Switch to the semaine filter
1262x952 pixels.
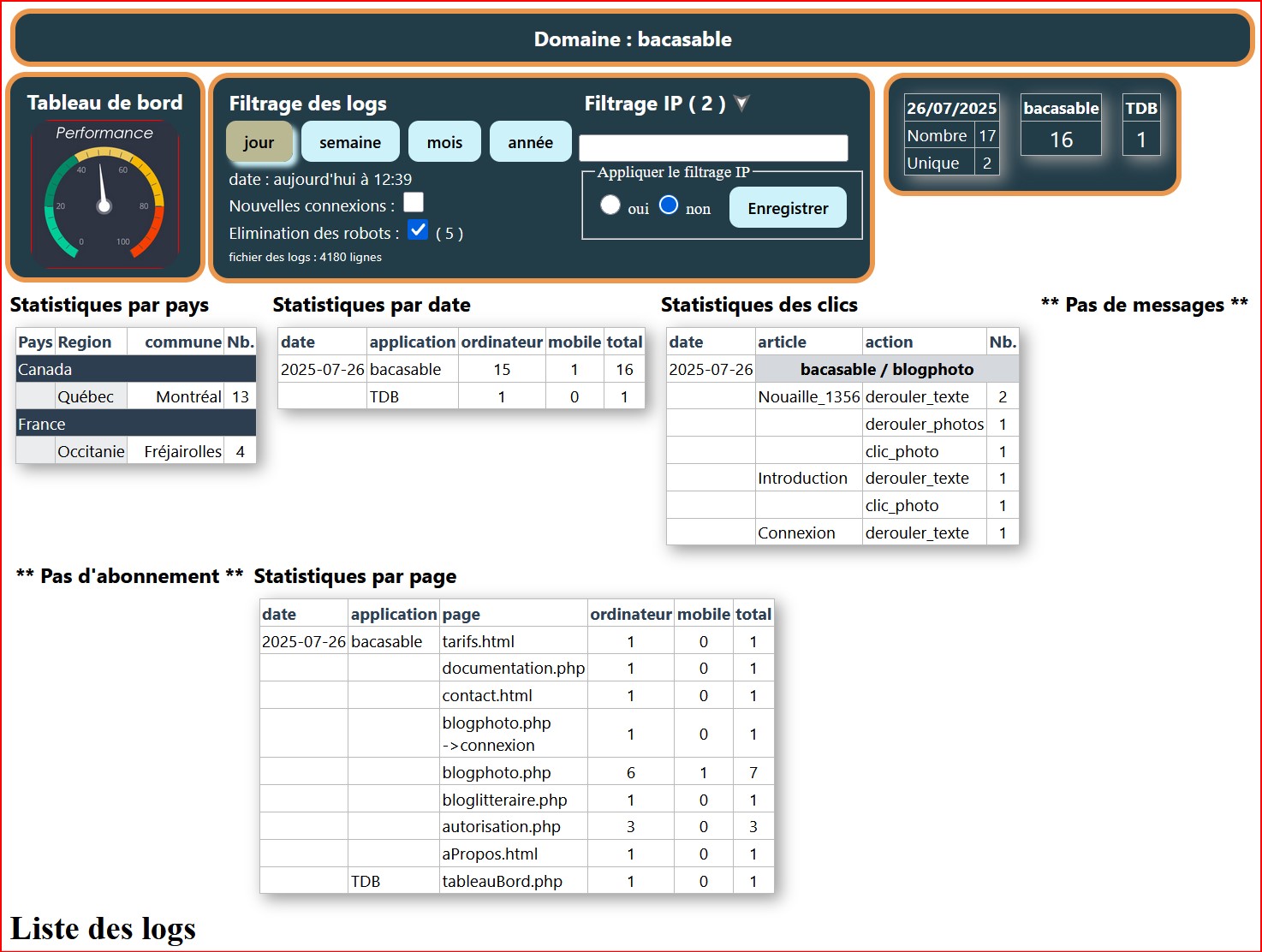click(350, 142)
